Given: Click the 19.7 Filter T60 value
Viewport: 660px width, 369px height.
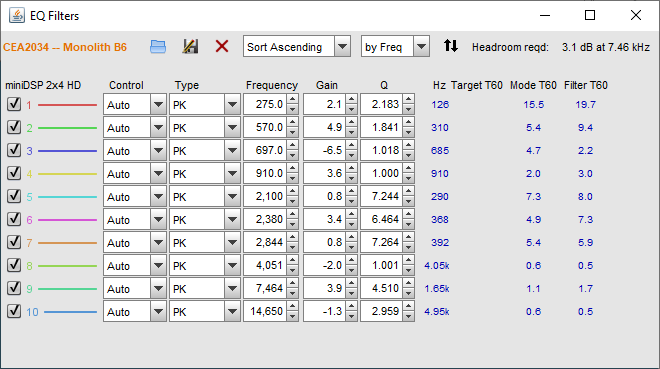Looking at the screenshot, I should [x=585, y=104].
